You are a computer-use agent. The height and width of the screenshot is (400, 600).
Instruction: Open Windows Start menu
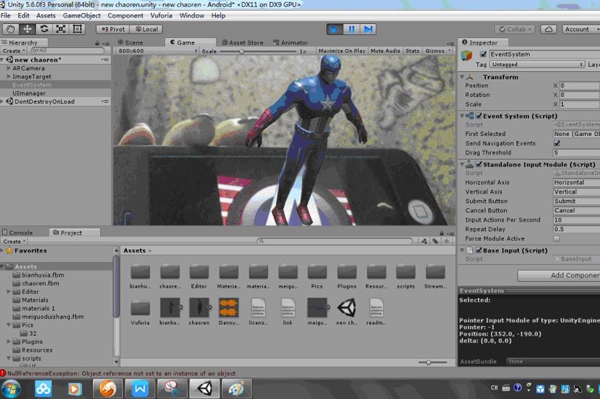tap(11, 389)
